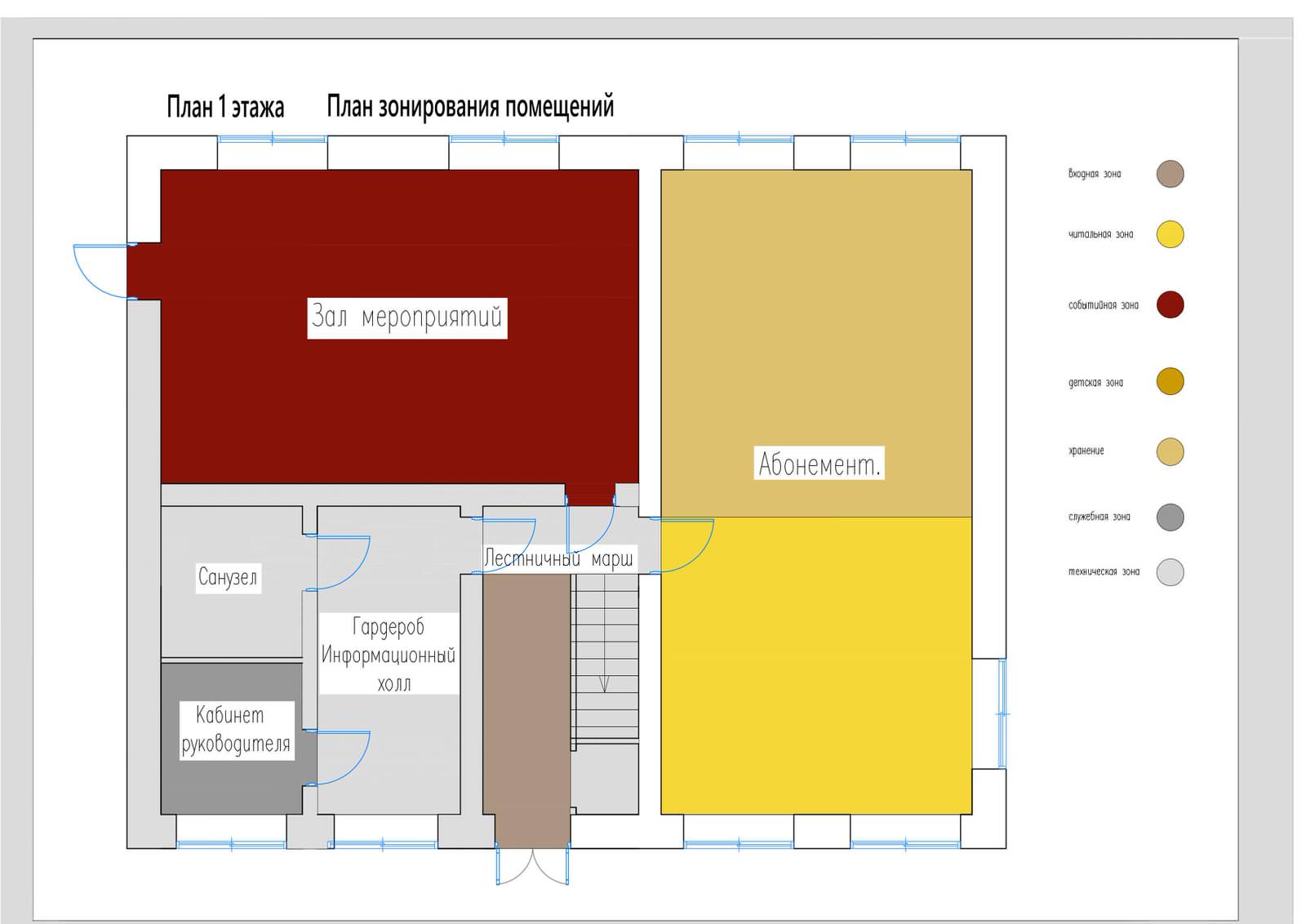Image resolution: width=1306 pixels, height=924 pixels.
Task: Click the Лестничный марш label
Action: coord(558,559)
